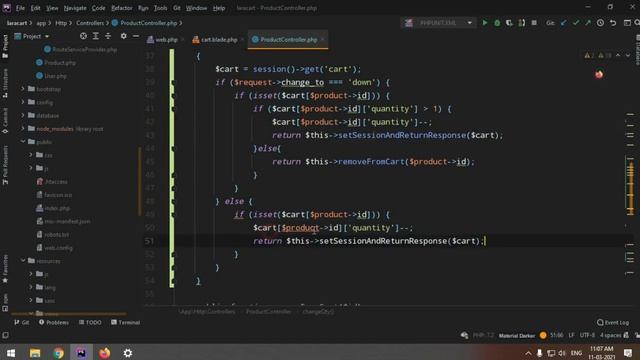Open Windows Start menu
Screen dimensions: 640x360
[x=11, y=353]
